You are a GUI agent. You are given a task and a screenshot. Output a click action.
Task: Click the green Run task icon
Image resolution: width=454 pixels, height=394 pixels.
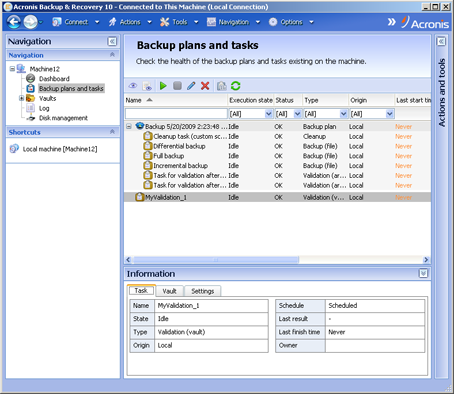[163, 86]
